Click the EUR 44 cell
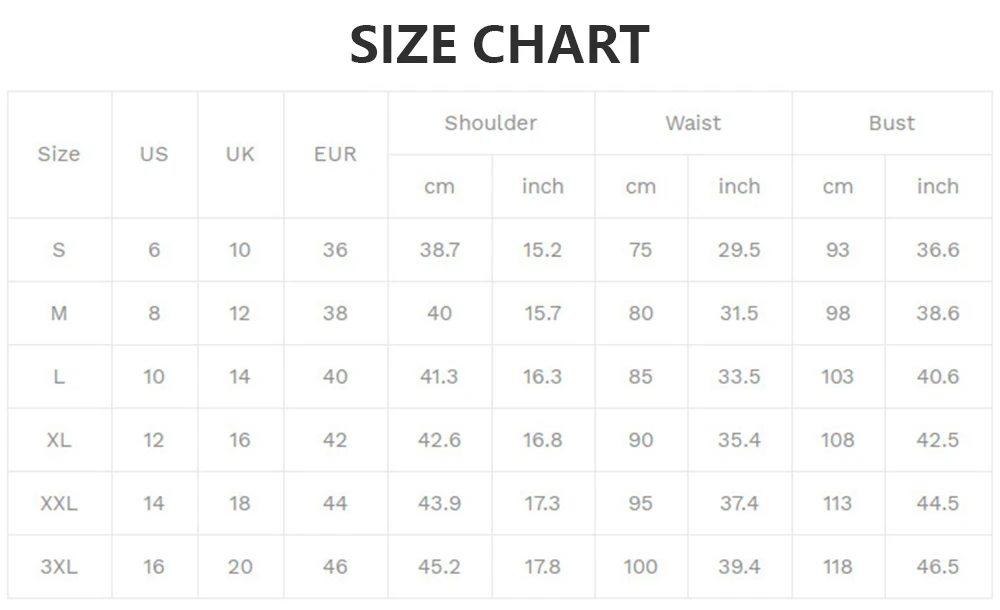This screenshot has width=1000, height=610. 335,503
